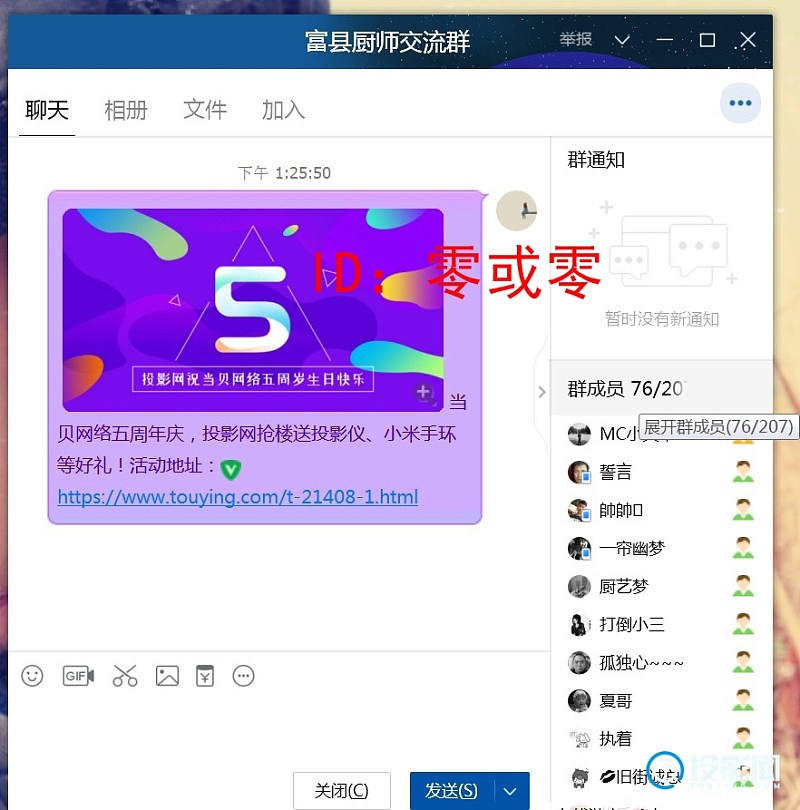The image size is (800, 810).
Task: Collapse the right side panel arrow
Action: (542, 392)
